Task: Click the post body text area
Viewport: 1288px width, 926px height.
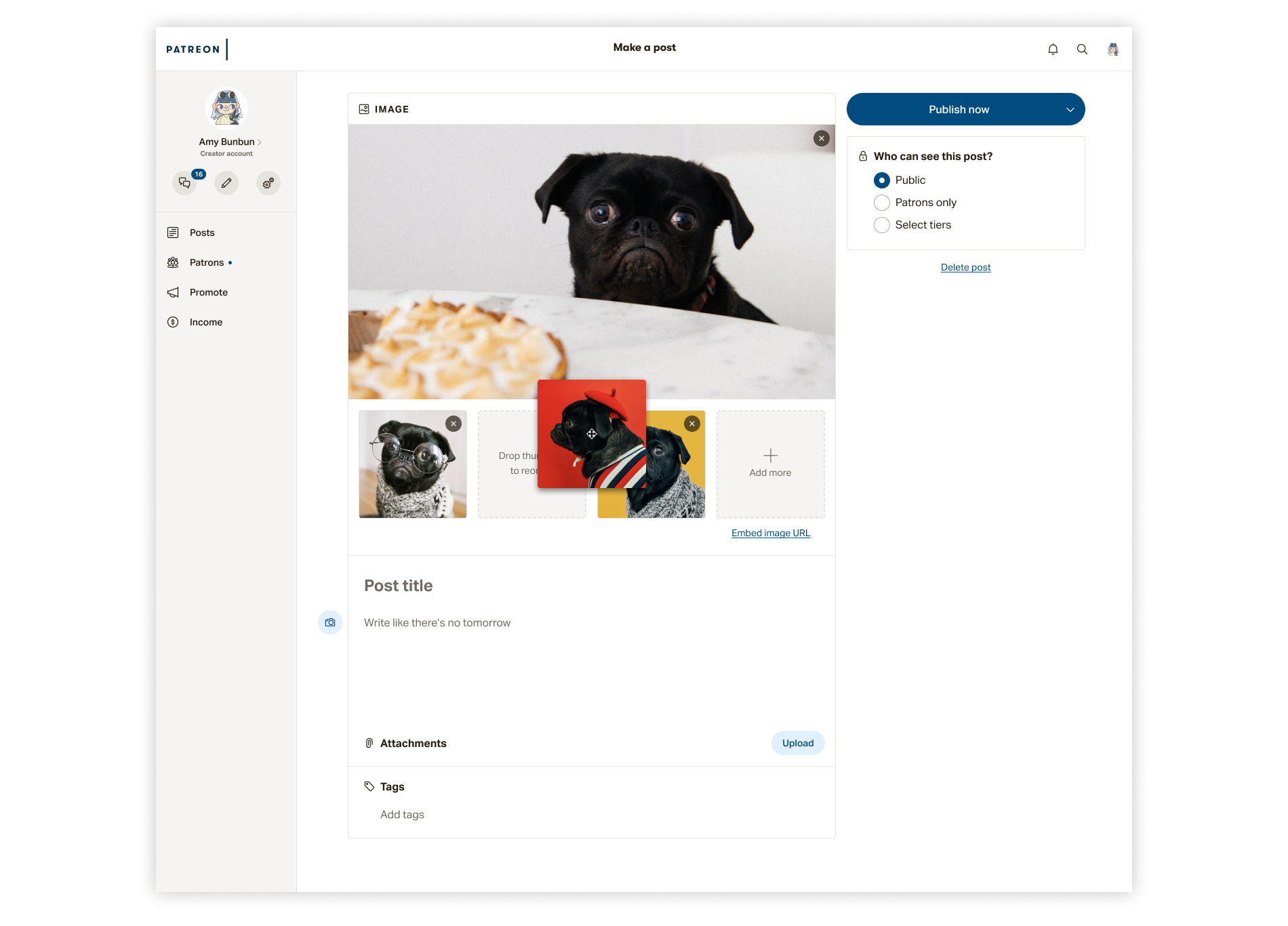Action: [592, 664]
